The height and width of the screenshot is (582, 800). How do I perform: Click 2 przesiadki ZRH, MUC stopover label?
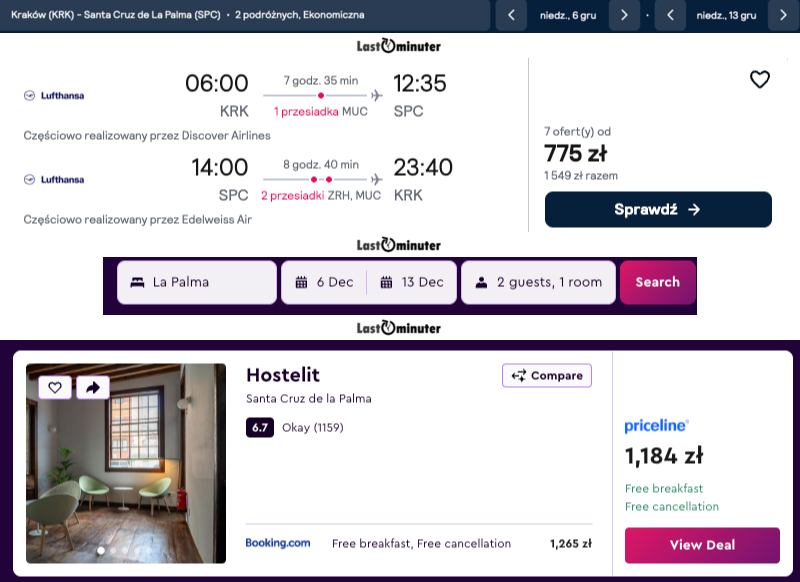tap(321, 196)
